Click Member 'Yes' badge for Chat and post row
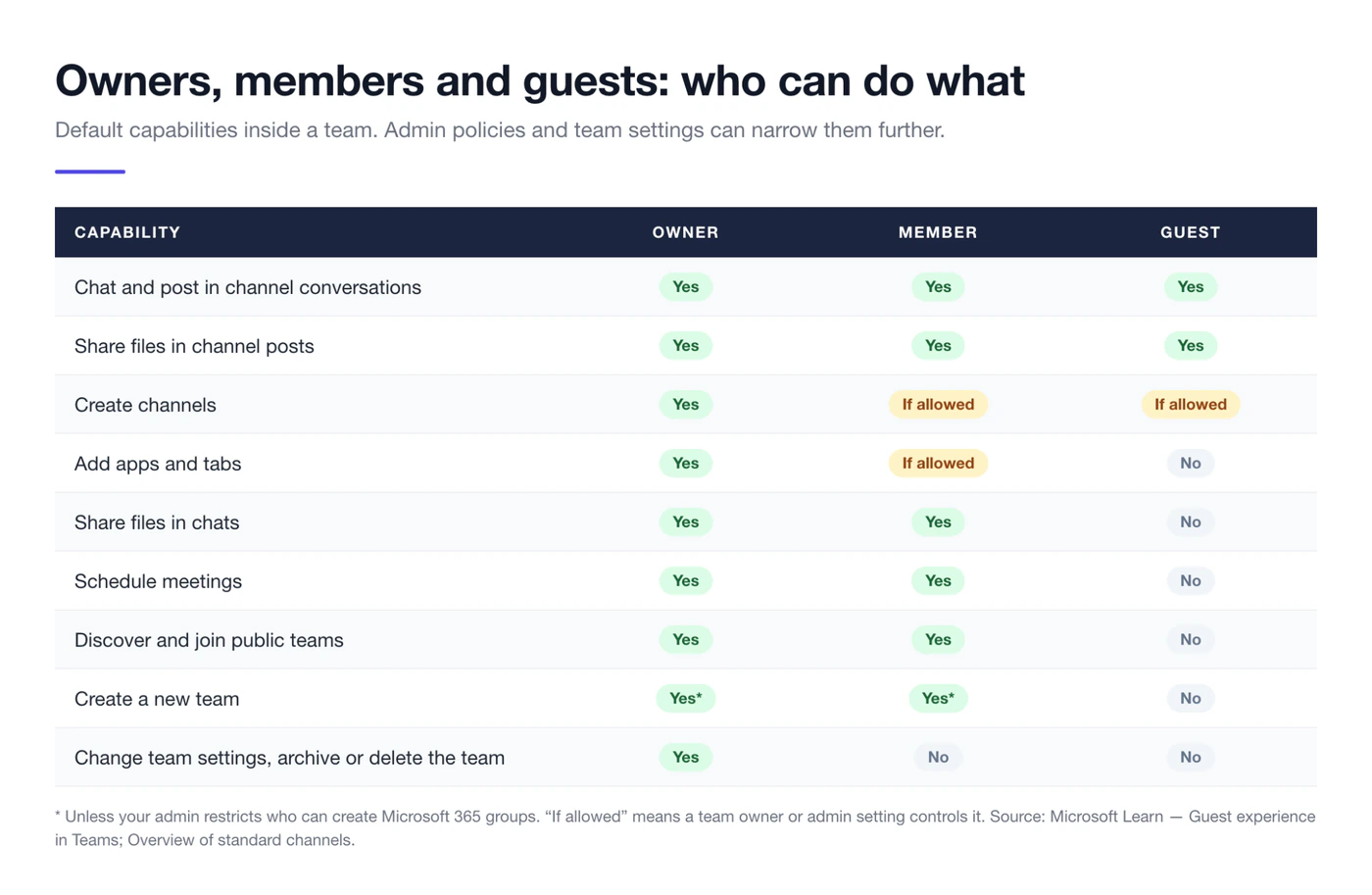The image size is (1372, 895). pyautogui.click(x=938, y=286)
